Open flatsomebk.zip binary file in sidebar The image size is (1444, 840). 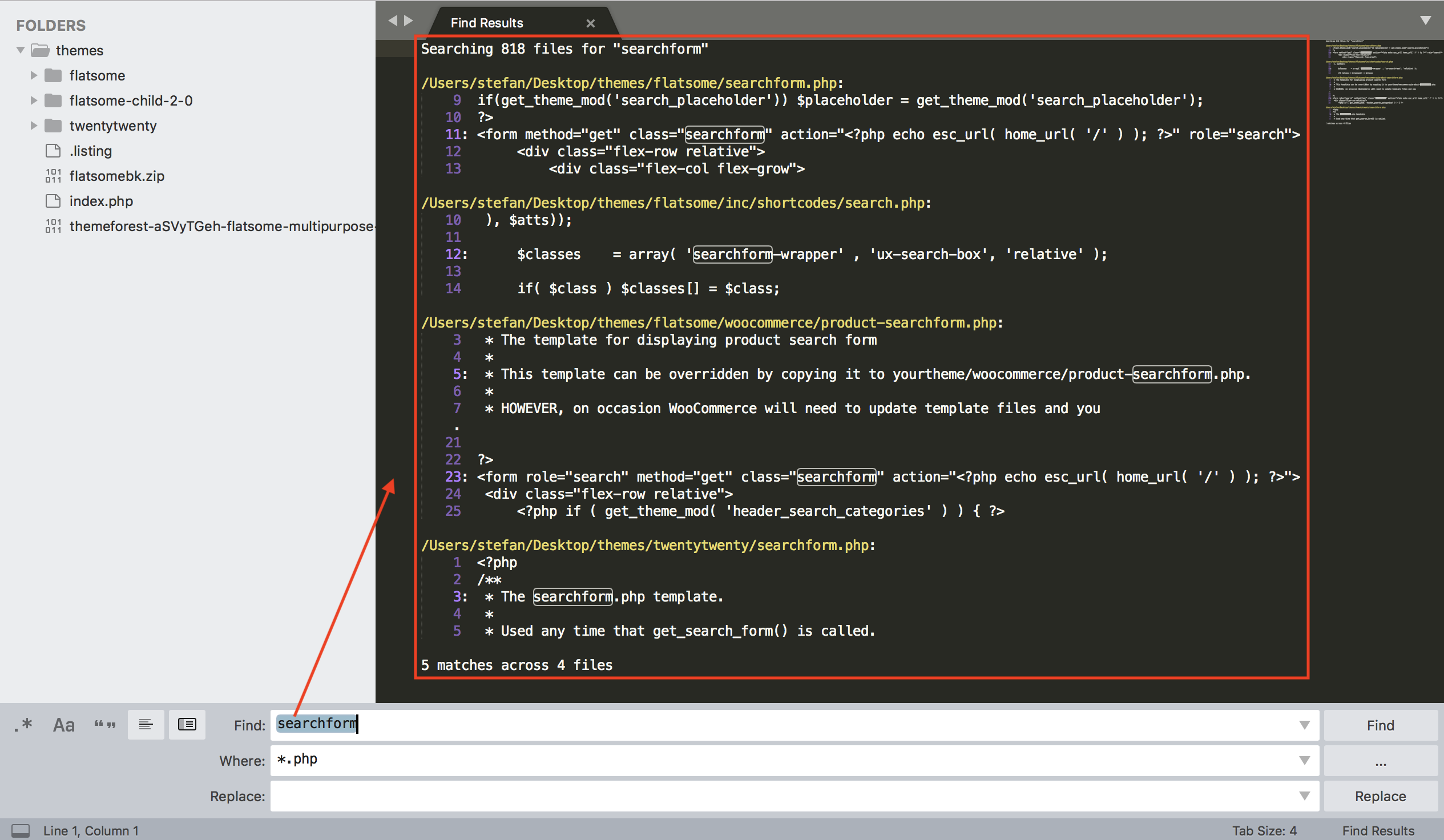pos(116,176)
